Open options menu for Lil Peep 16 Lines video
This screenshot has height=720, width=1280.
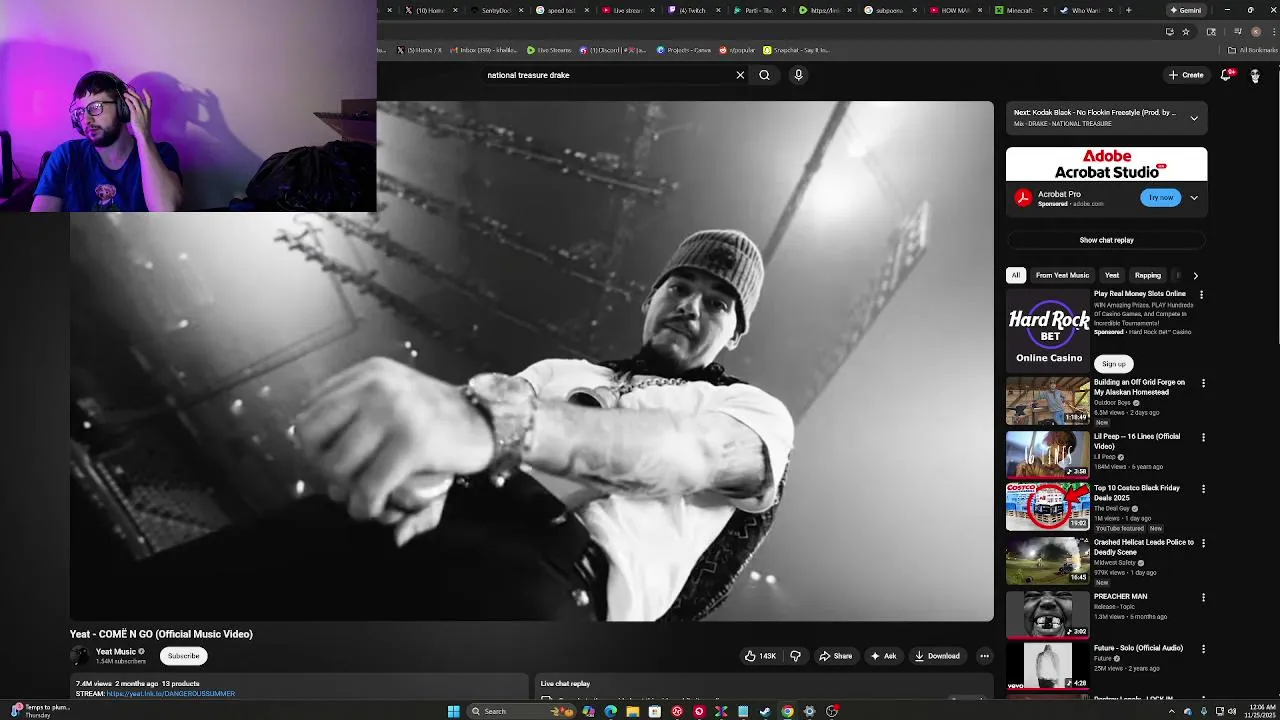tap(1203, 437)
